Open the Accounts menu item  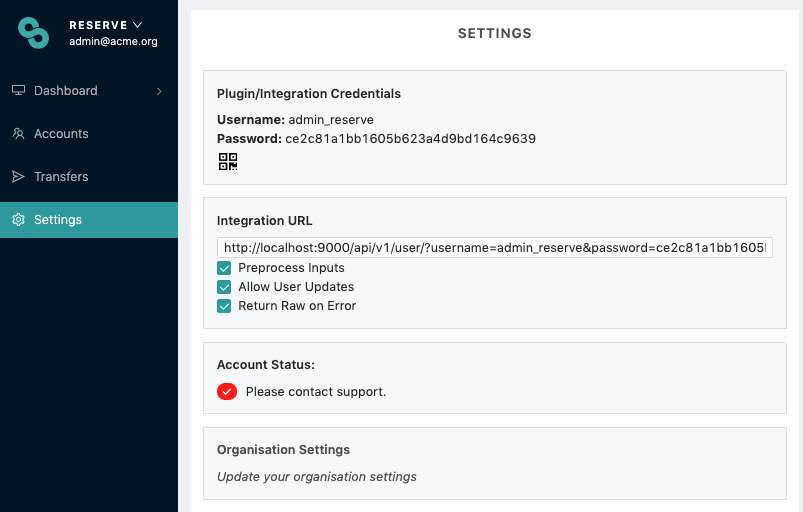(61, 134)
